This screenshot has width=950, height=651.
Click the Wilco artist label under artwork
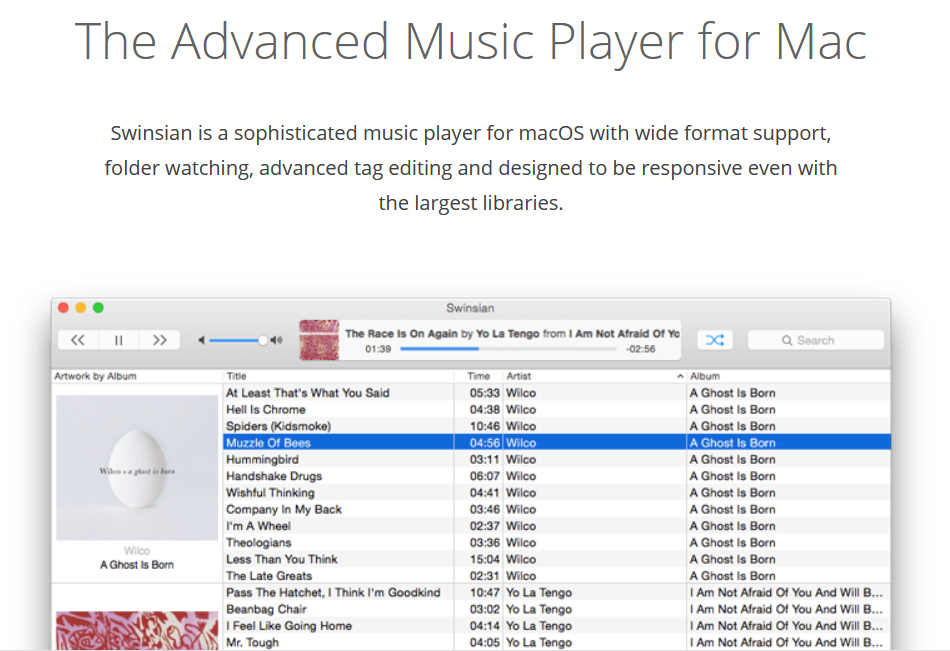coord(137,550)
